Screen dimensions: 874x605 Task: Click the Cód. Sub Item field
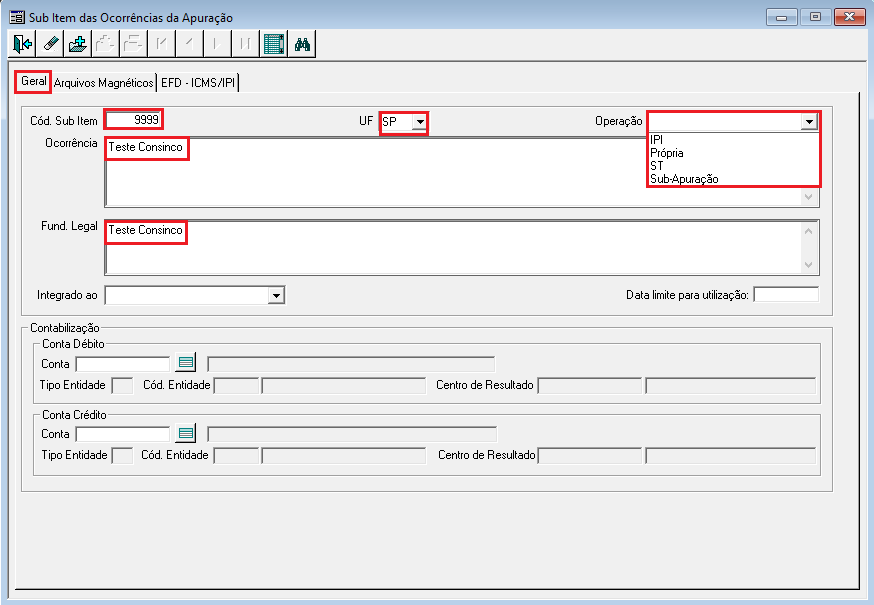point(133,119)
